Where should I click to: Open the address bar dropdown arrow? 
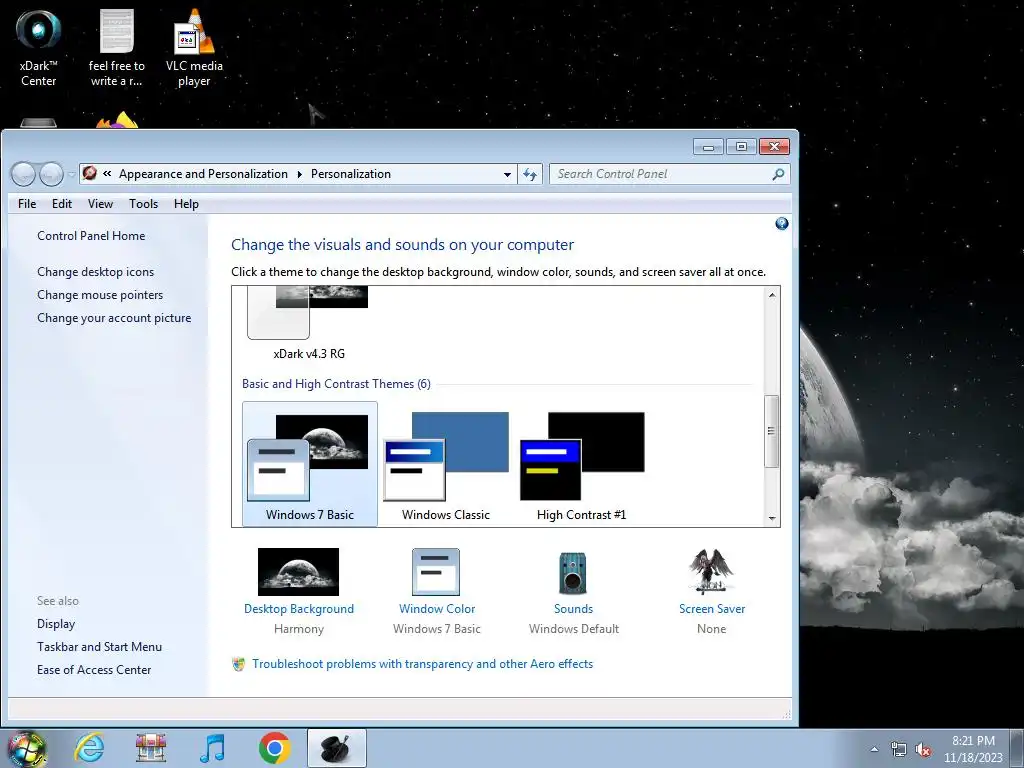point(507,174)
